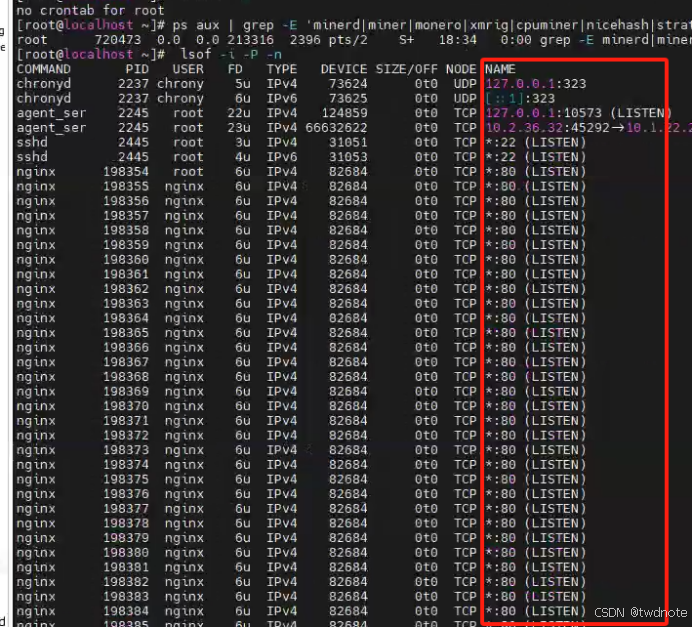Click device 73625 in chronyd row
692x627 pixels.
(348, 98)
